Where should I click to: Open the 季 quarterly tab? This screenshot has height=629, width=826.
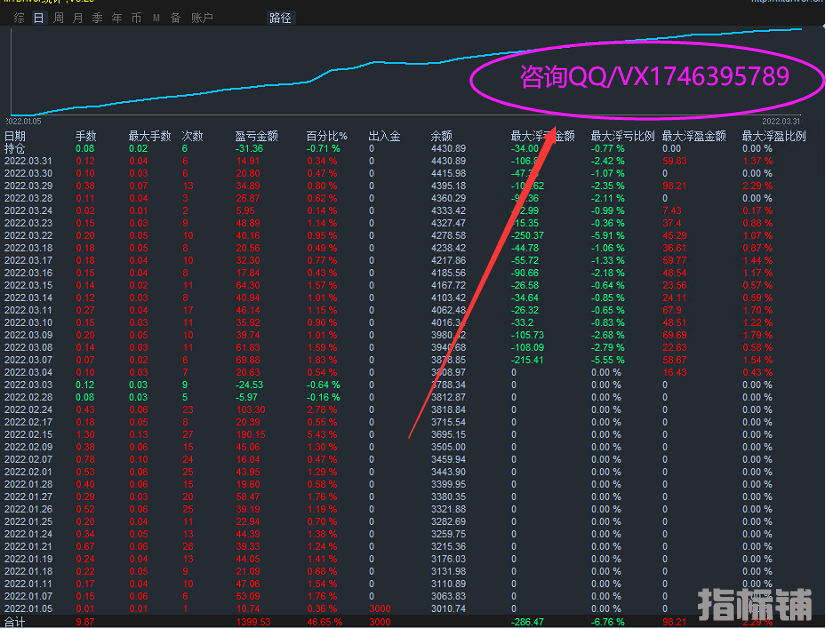(97, 18)
